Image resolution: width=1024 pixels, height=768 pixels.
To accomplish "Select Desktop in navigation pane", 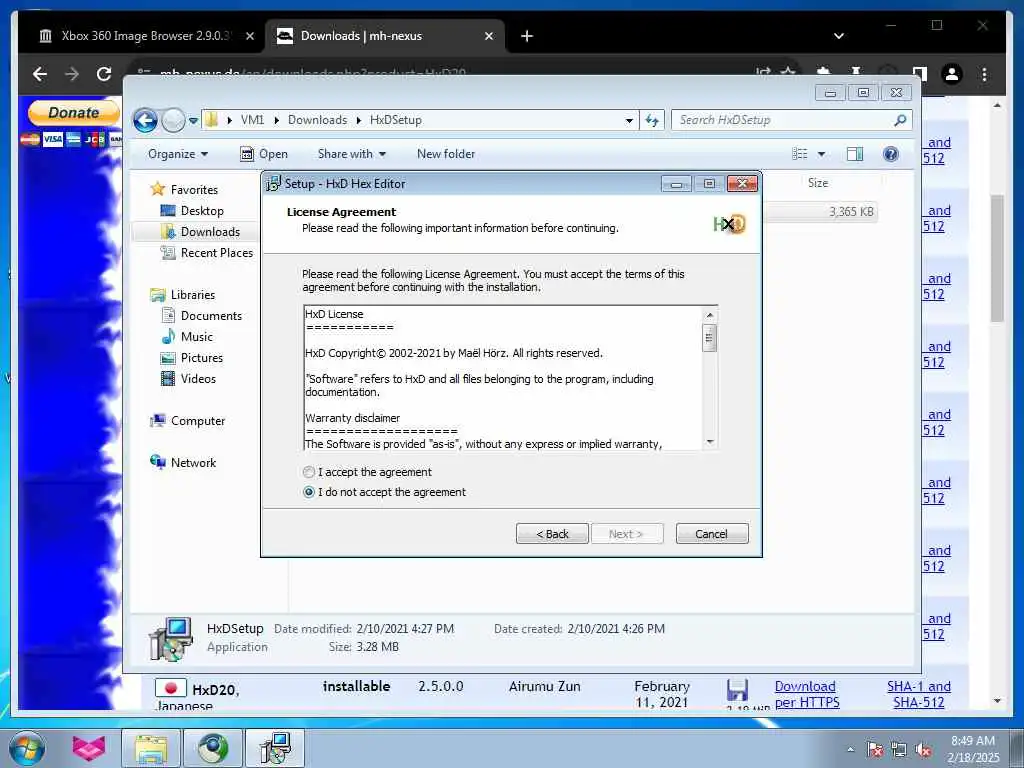I will [x=202, y=210].
